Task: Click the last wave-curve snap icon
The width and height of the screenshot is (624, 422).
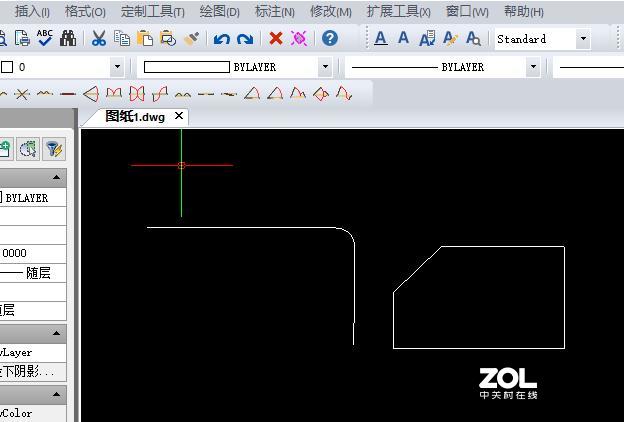Action: [x=344, y=94]
